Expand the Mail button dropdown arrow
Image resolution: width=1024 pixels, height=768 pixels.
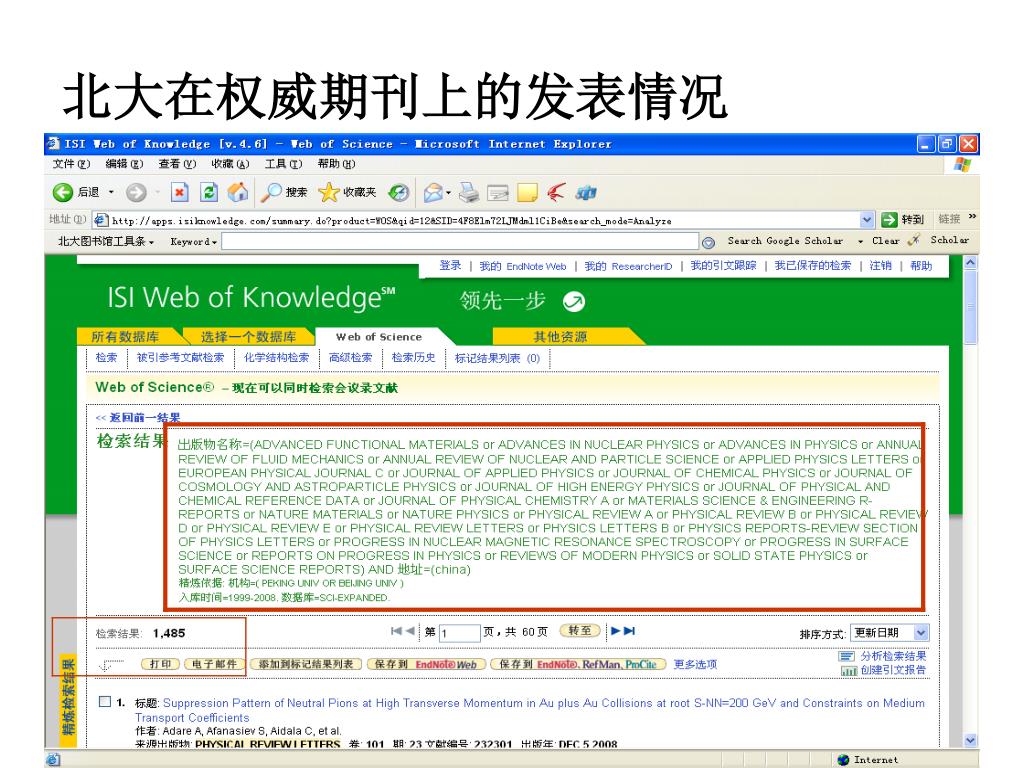(x=448, y=193)
